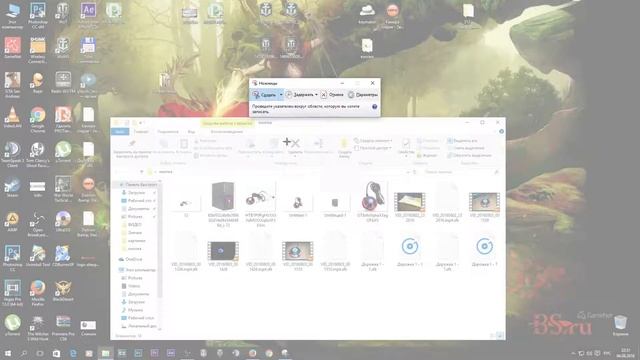Open the Корзина recycle bin icon
The width and height of the screenshot is (640, 360).
(x=620, y=322)
